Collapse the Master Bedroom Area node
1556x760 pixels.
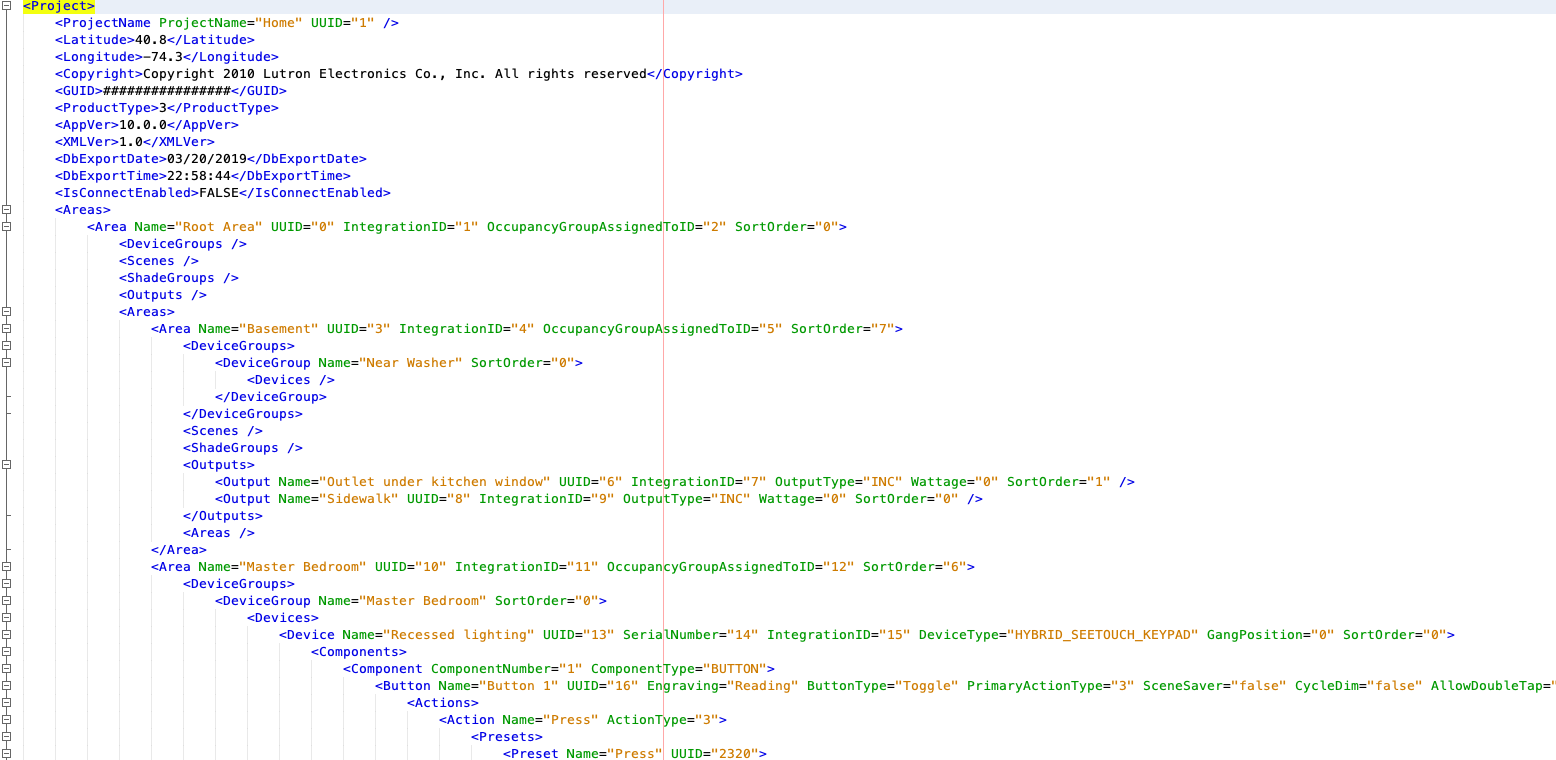[x=7, y=567]
